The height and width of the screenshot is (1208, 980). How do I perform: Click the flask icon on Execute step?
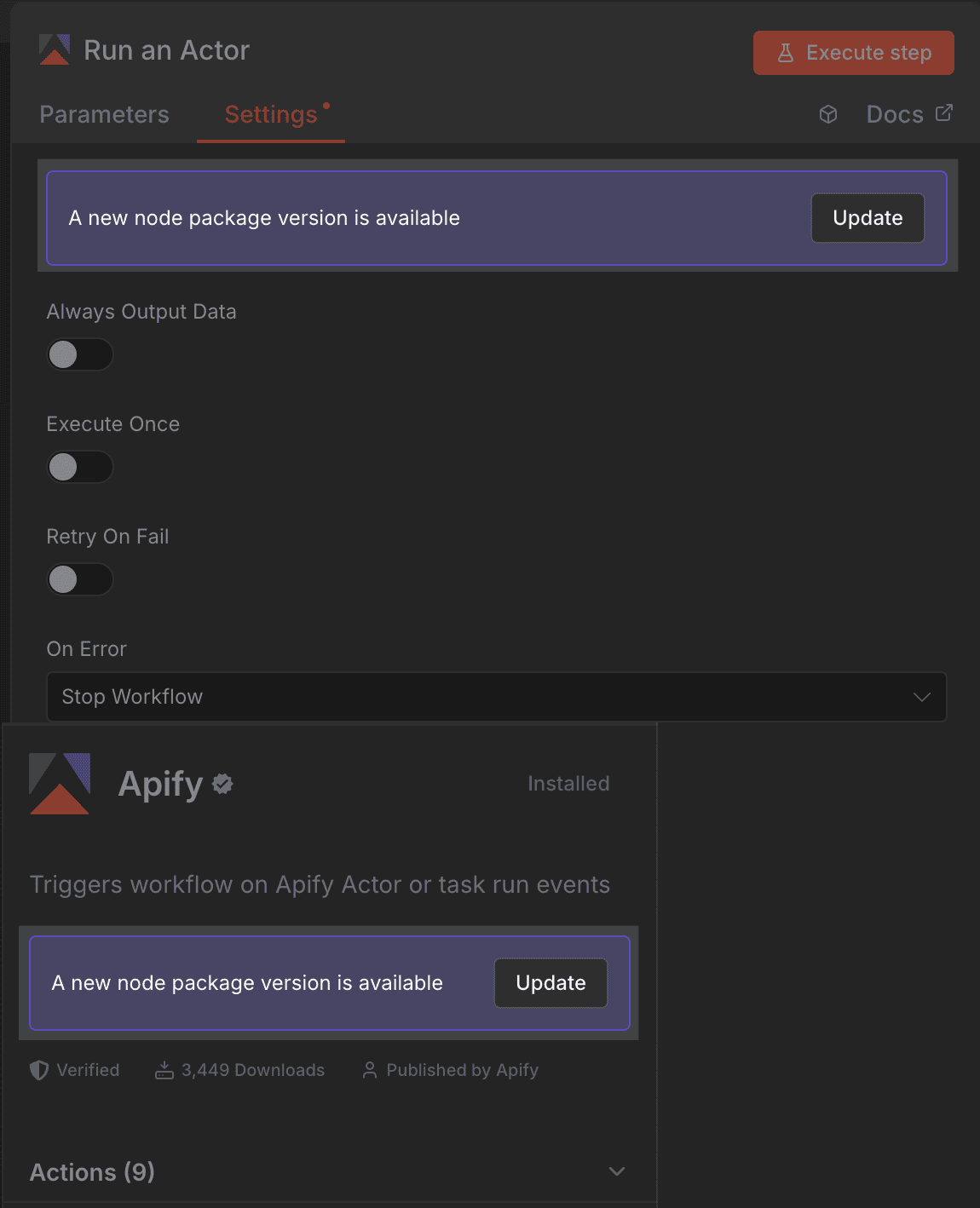(783, 52)
